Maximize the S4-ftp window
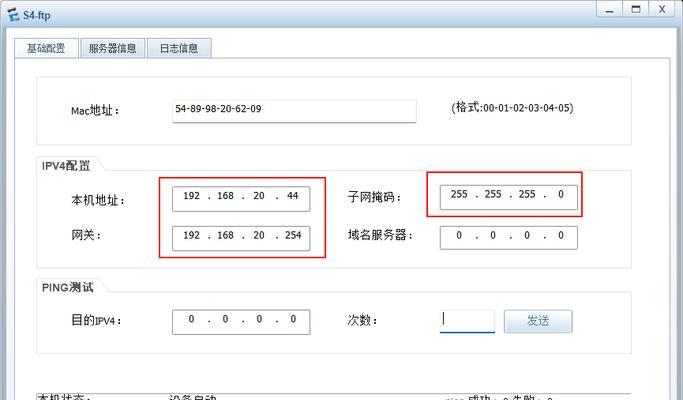 636,9
